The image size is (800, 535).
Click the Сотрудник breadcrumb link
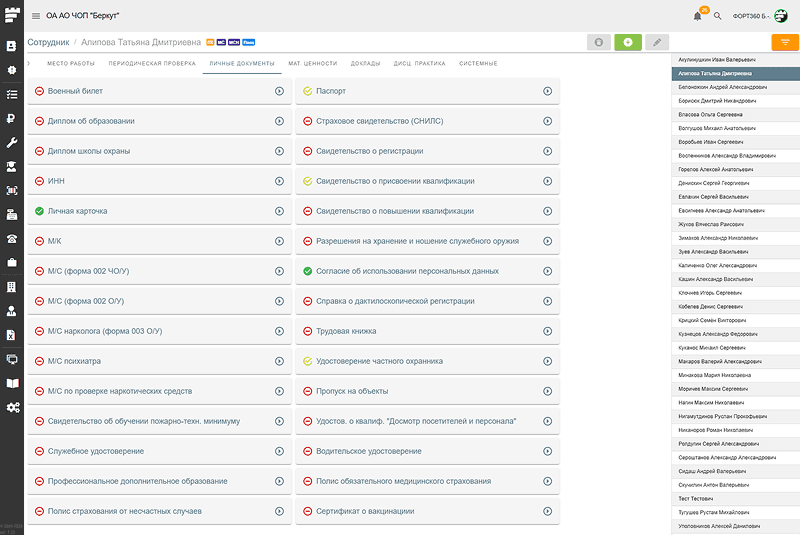(48, 43)
